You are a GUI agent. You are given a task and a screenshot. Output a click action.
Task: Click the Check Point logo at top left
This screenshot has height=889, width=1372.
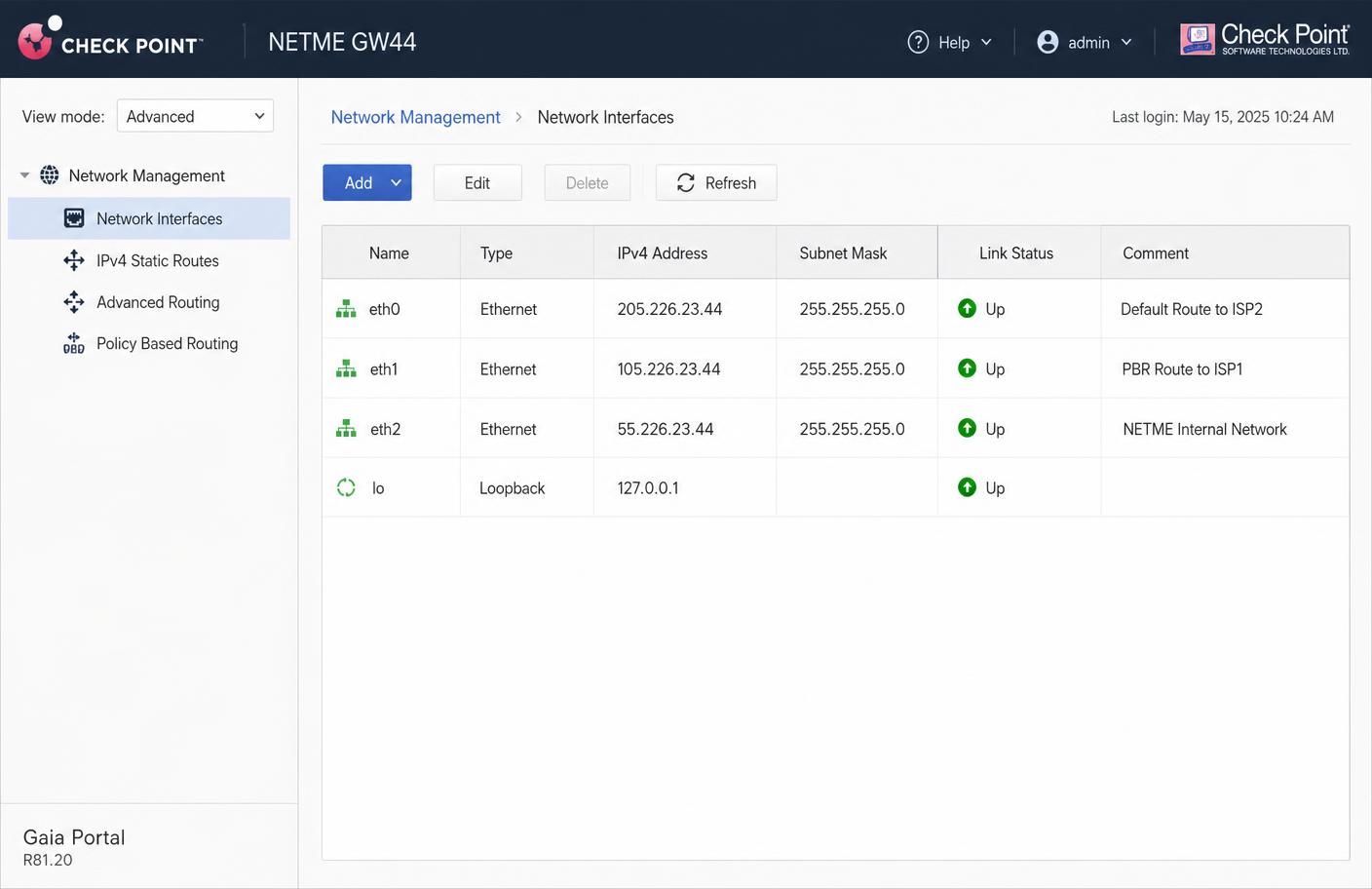coord(110,39)
